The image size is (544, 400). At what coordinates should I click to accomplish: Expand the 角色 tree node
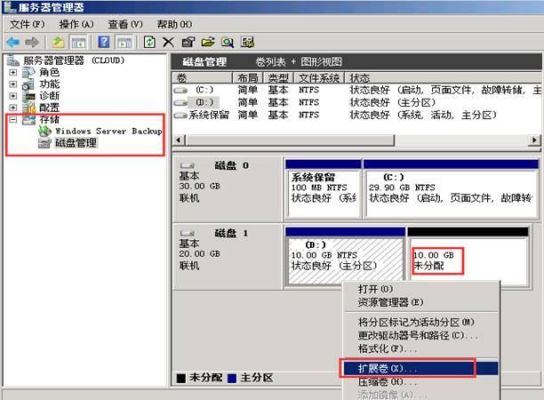click(13, 73)
